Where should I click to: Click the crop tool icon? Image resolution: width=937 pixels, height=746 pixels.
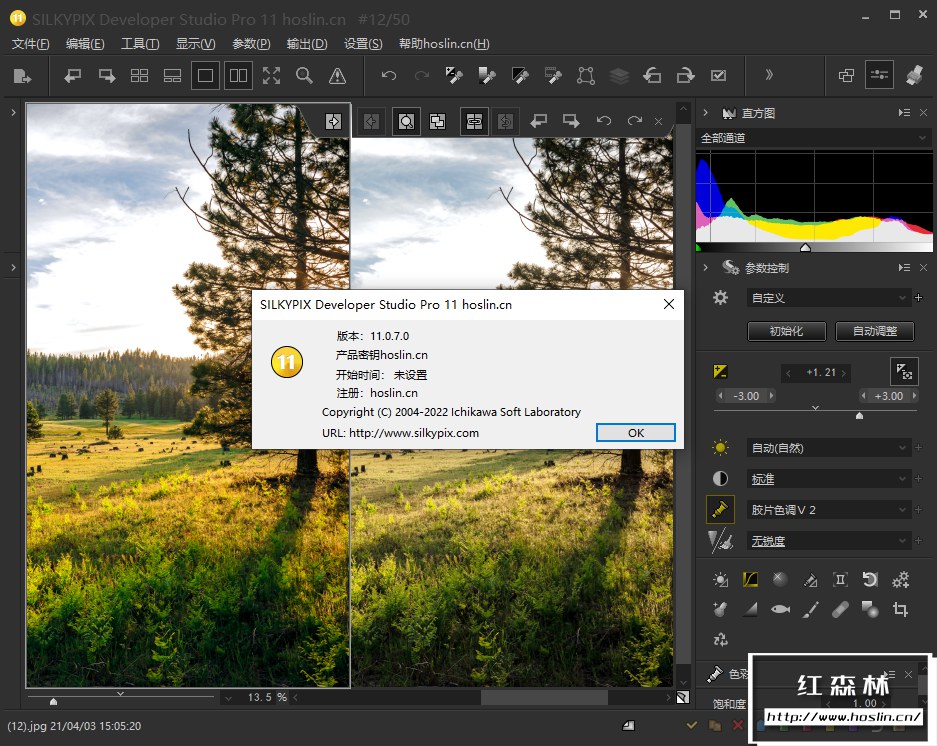[900, 609]
